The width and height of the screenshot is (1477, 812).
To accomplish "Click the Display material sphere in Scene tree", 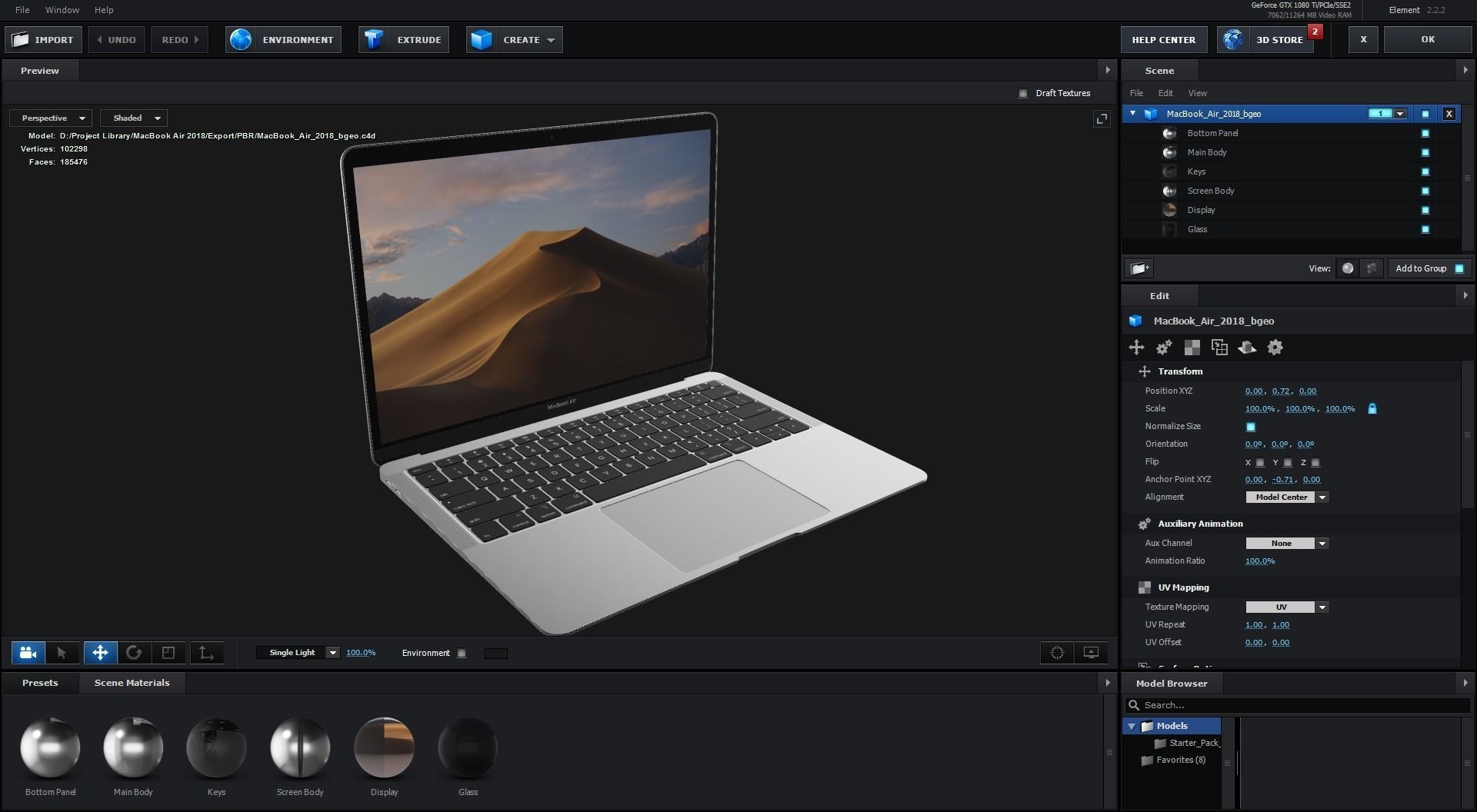I will pos(1169,210).
